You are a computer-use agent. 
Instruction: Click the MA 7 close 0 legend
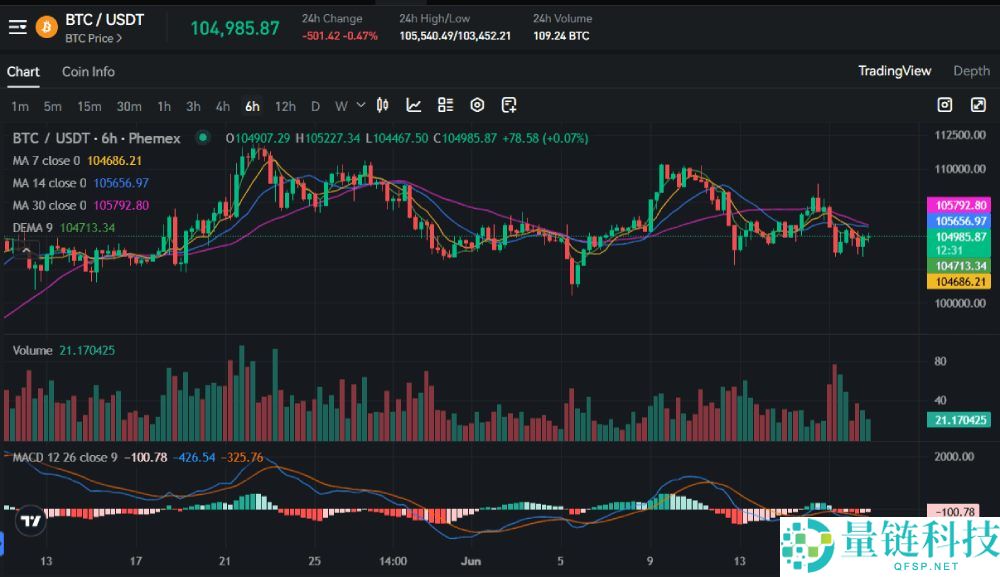(x=46, y=161)
